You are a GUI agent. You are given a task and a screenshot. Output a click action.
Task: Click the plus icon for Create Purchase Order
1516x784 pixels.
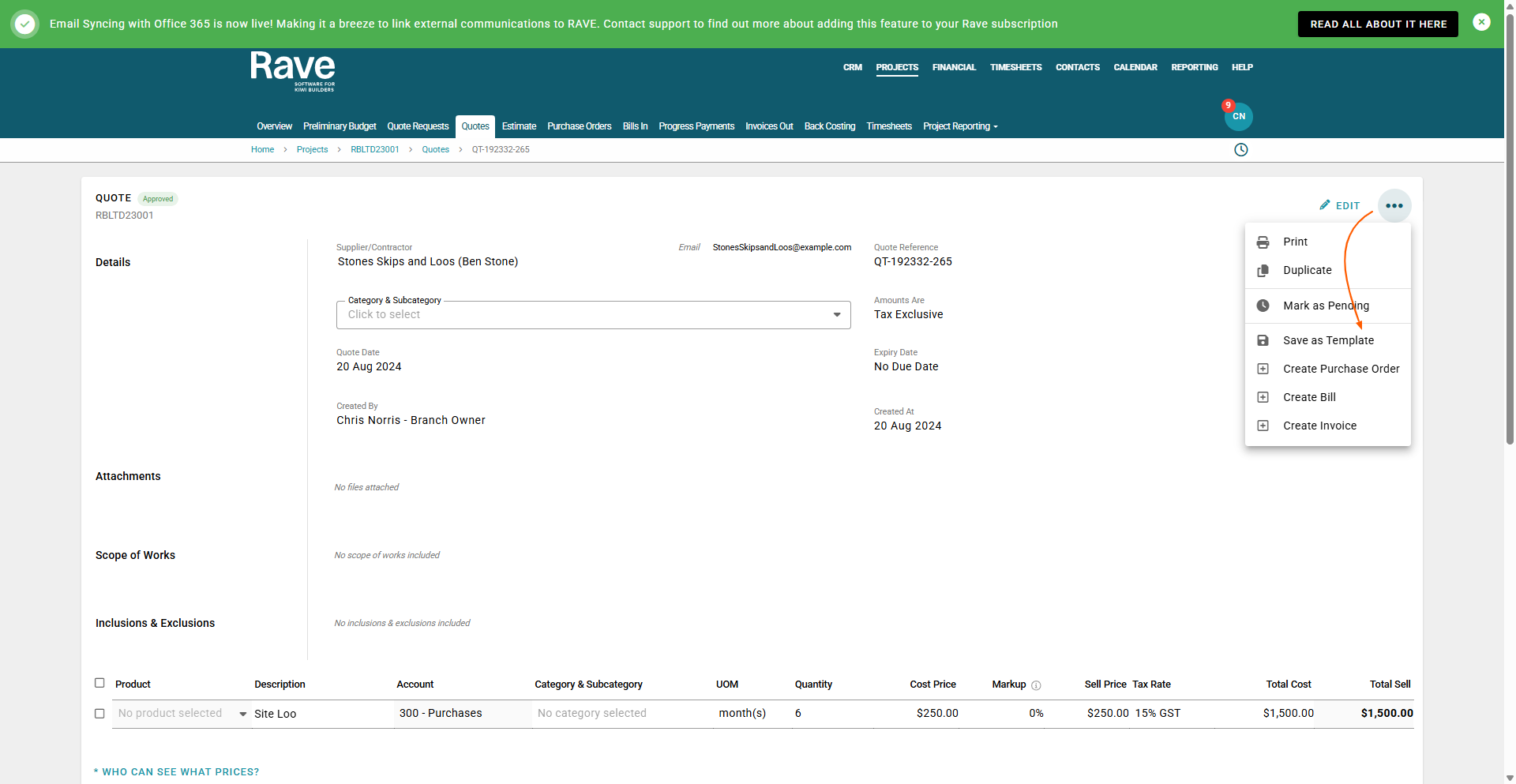(x=1263, y=369)
